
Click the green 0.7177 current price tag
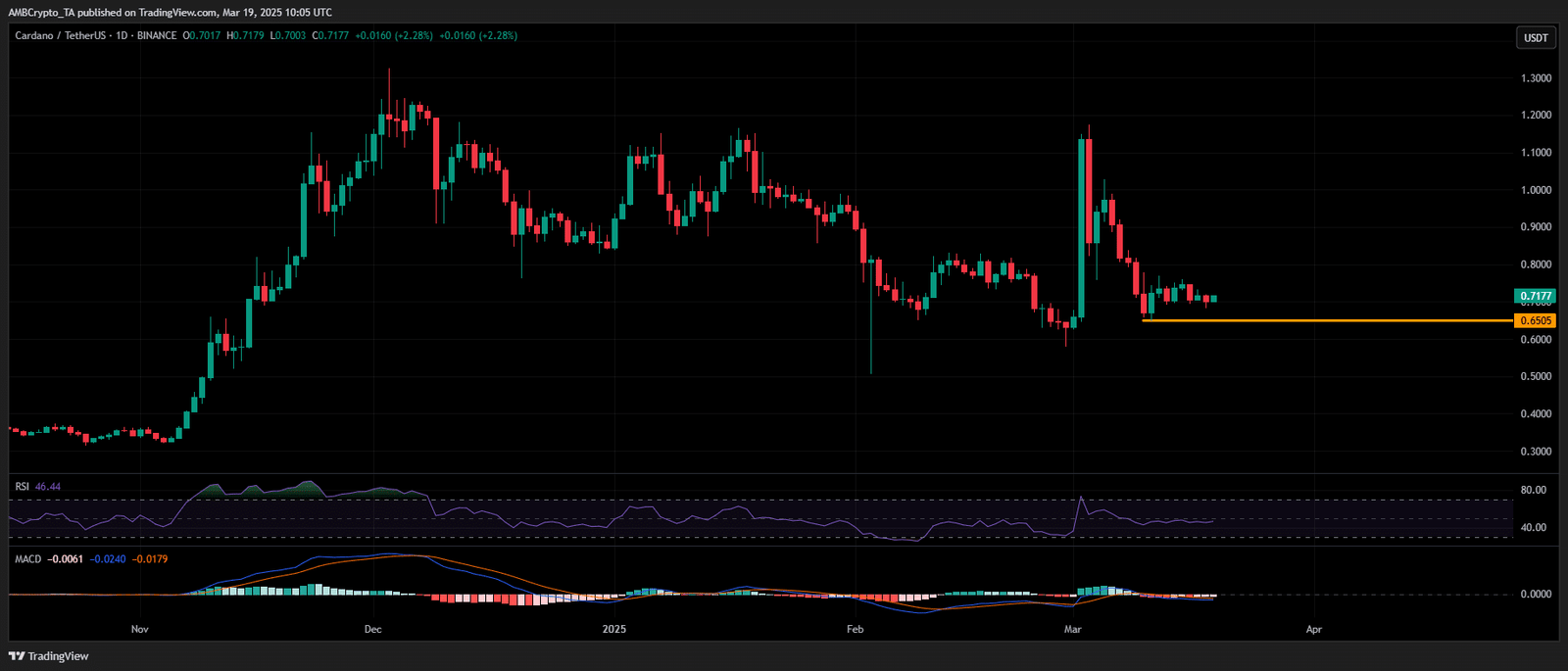coord(1536,296)
